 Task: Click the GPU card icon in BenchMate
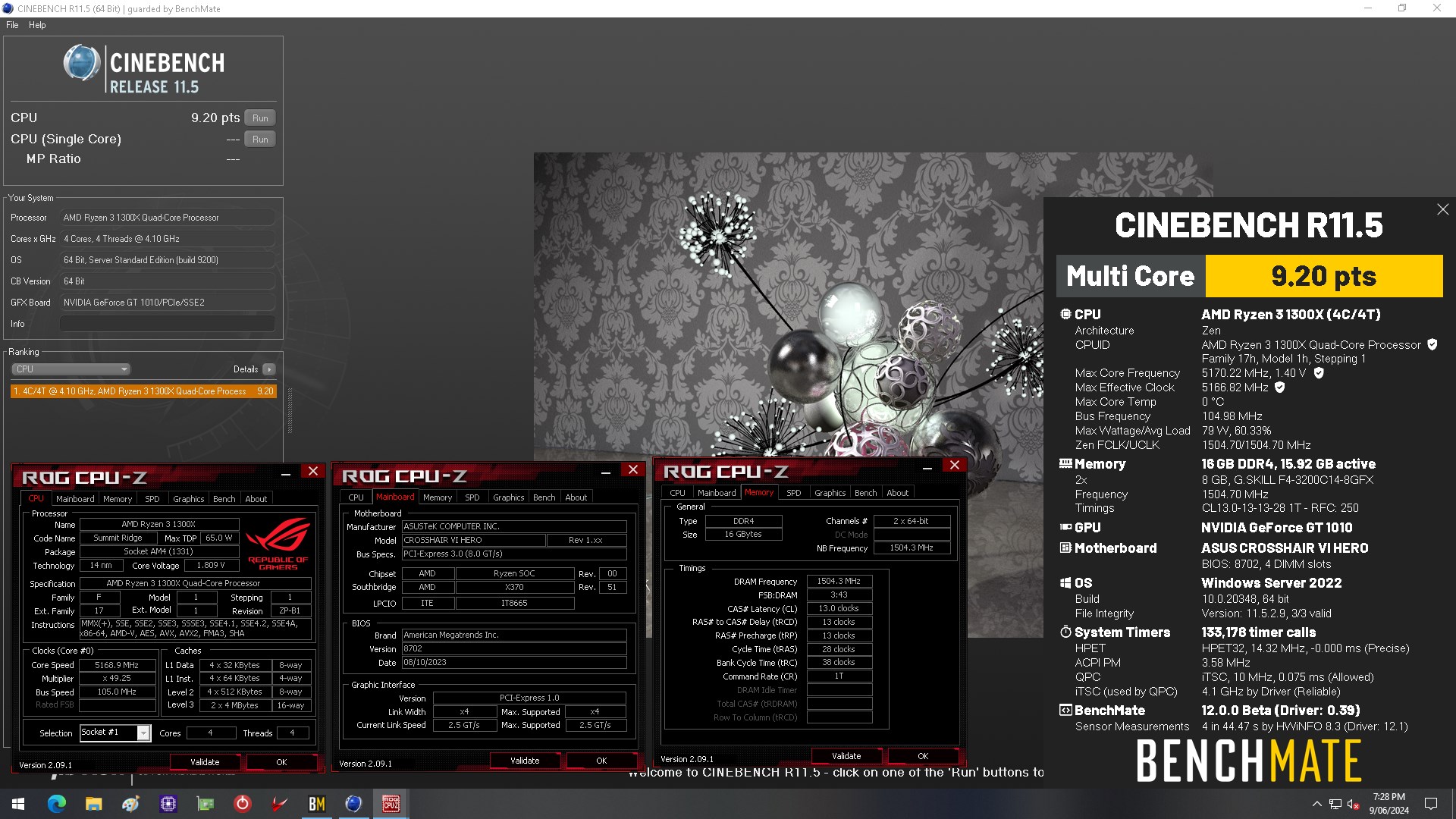pos(1065,527)
